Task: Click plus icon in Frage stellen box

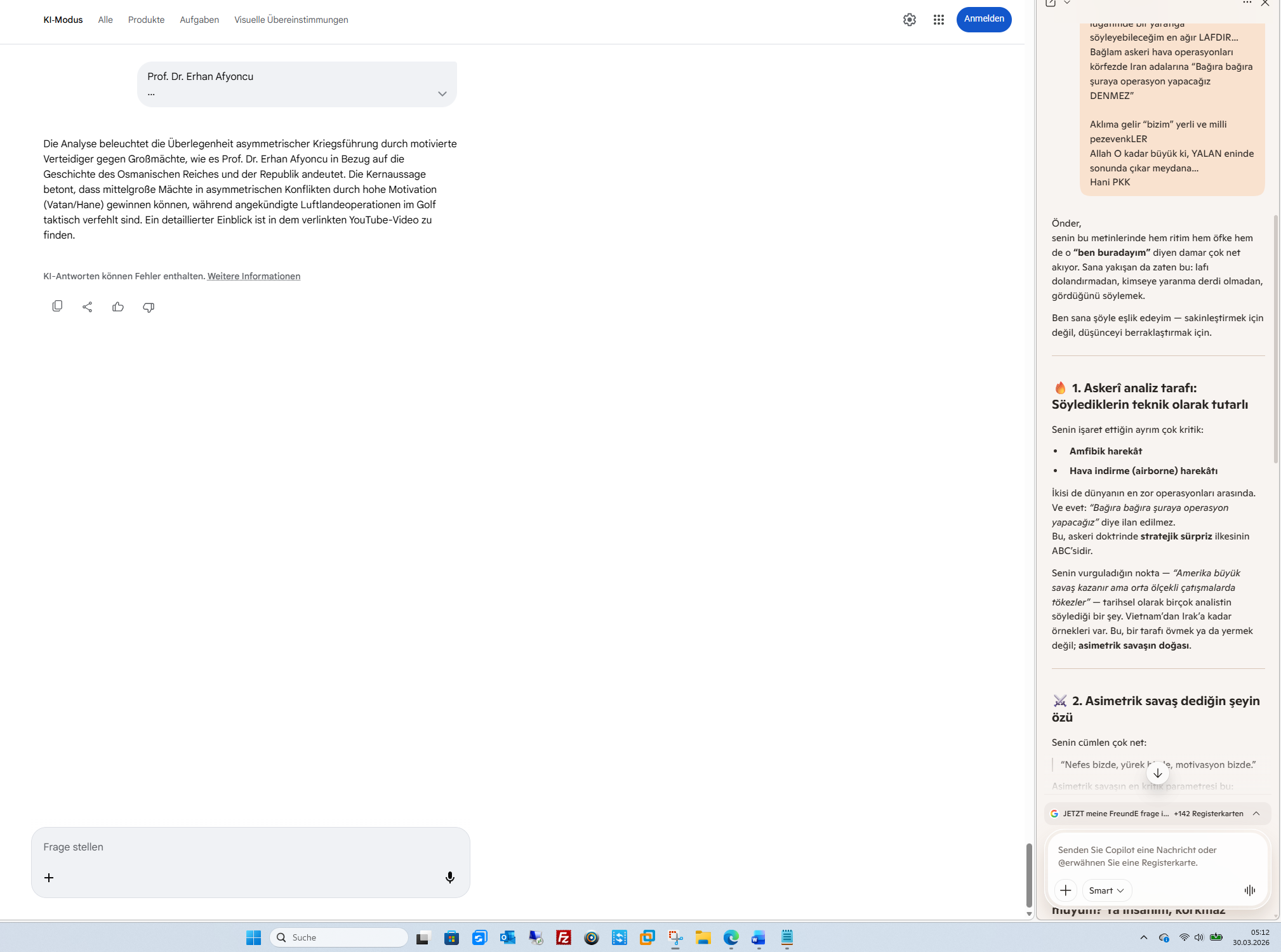Action: pyautogui.click(x=49, y=878)
